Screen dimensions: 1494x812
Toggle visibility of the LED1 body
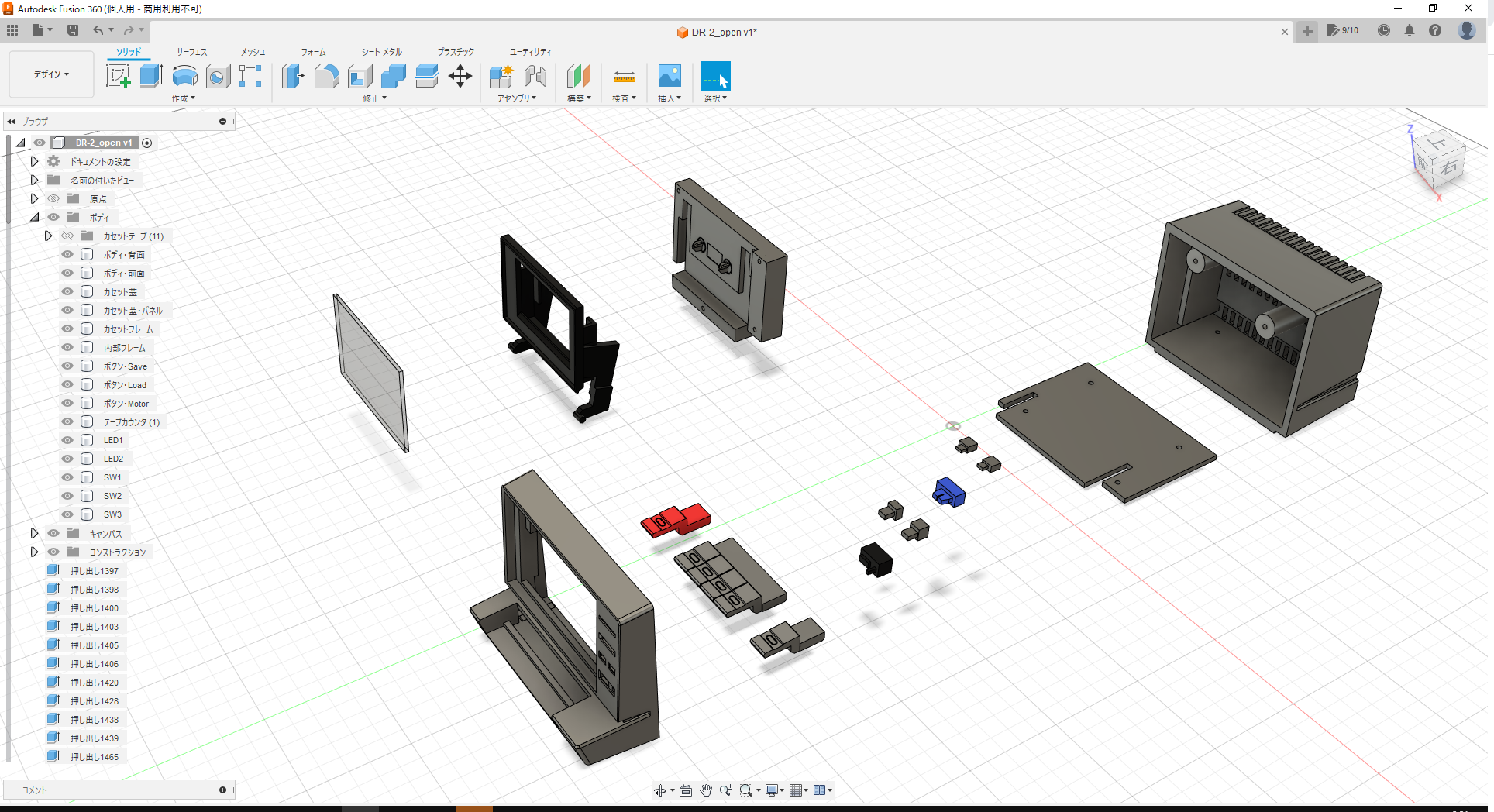click(x=67, y=439)
